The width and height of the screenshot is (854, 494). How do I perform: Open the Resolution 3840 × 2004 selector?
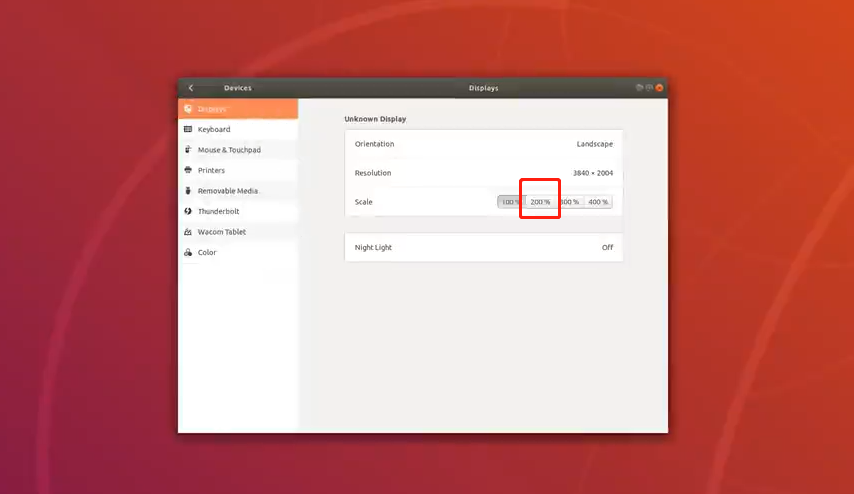click(x=484, y=173)
